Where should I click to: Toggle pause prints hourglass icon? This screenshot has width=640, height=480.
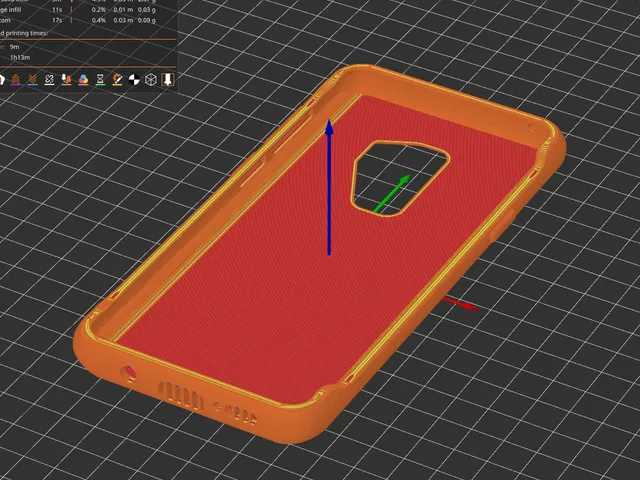[x=100, y=79]
